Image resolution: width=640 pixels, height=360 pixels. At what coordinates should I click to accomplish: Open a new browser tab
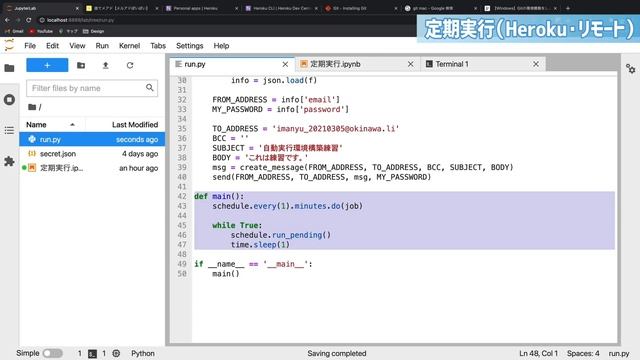(x=568, y=8)
